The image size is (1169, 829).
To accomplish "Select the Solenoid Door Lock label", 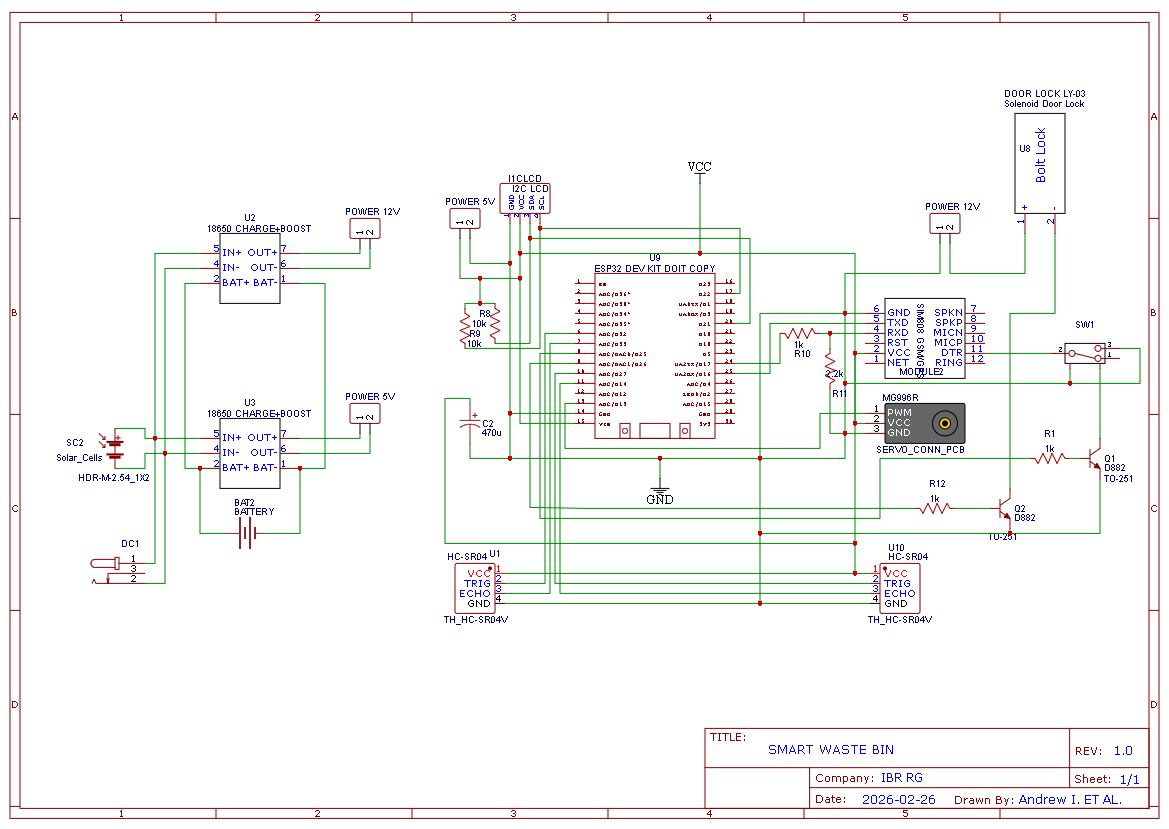I will point(1044,104).
